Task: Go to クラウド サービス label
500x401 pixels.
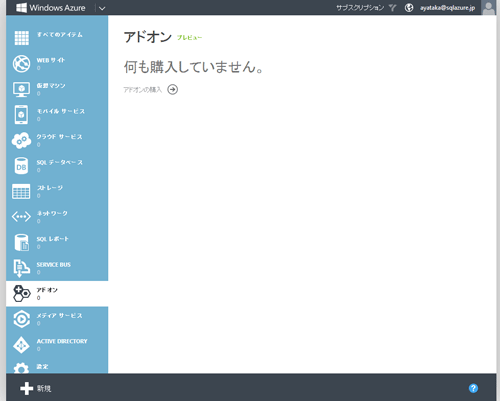Action: point(59,137)
